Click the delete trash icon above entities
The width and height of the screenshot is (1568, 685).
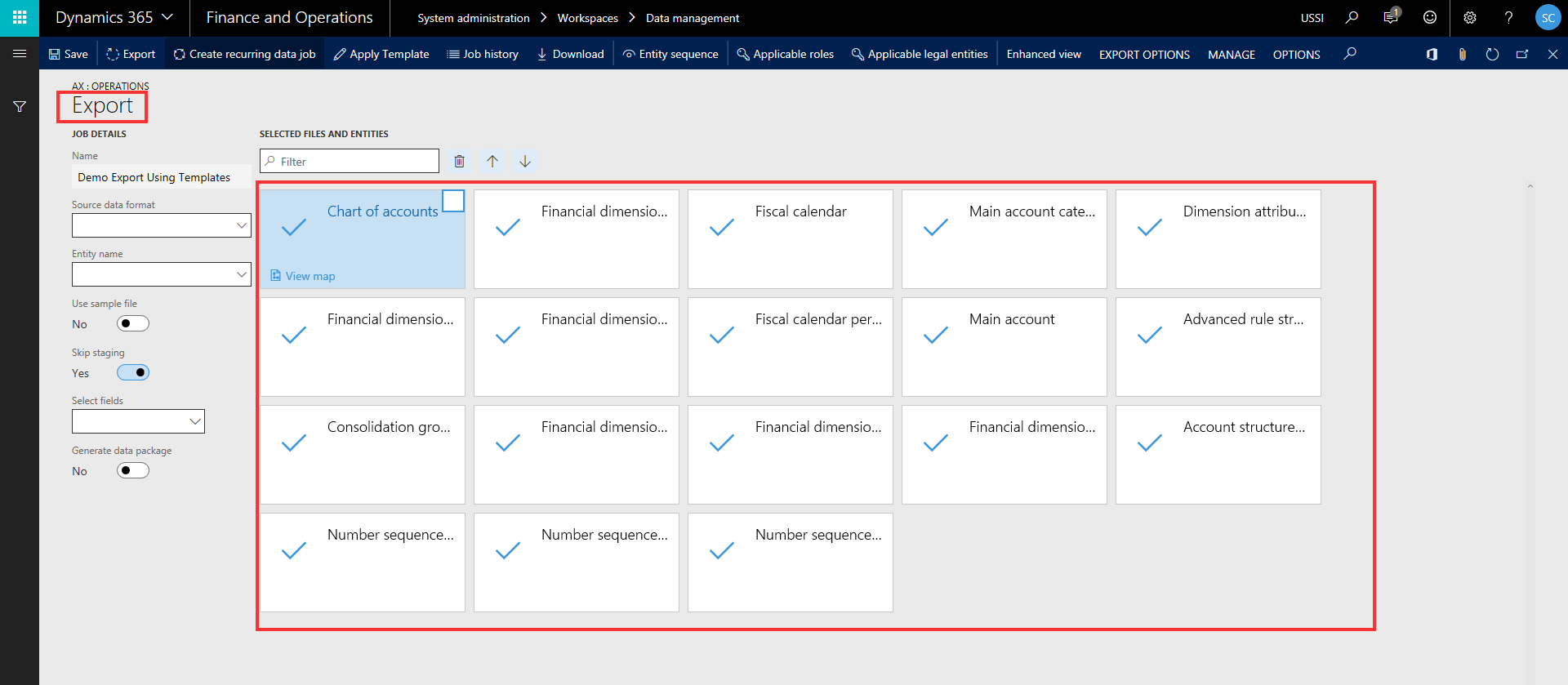[x=460, y=162]
